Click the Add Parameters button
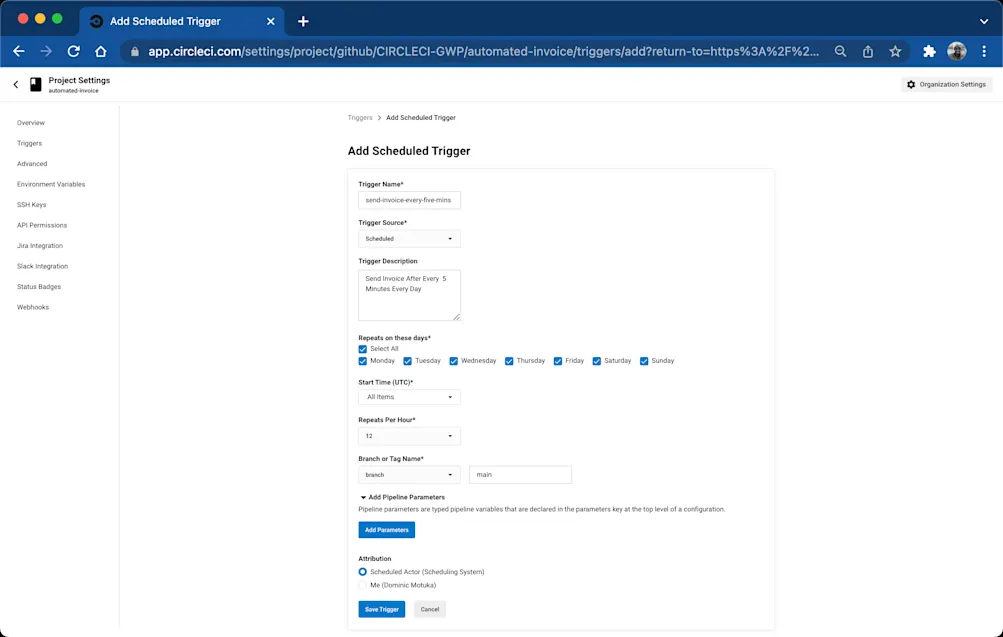 click(x=386, y=530)
